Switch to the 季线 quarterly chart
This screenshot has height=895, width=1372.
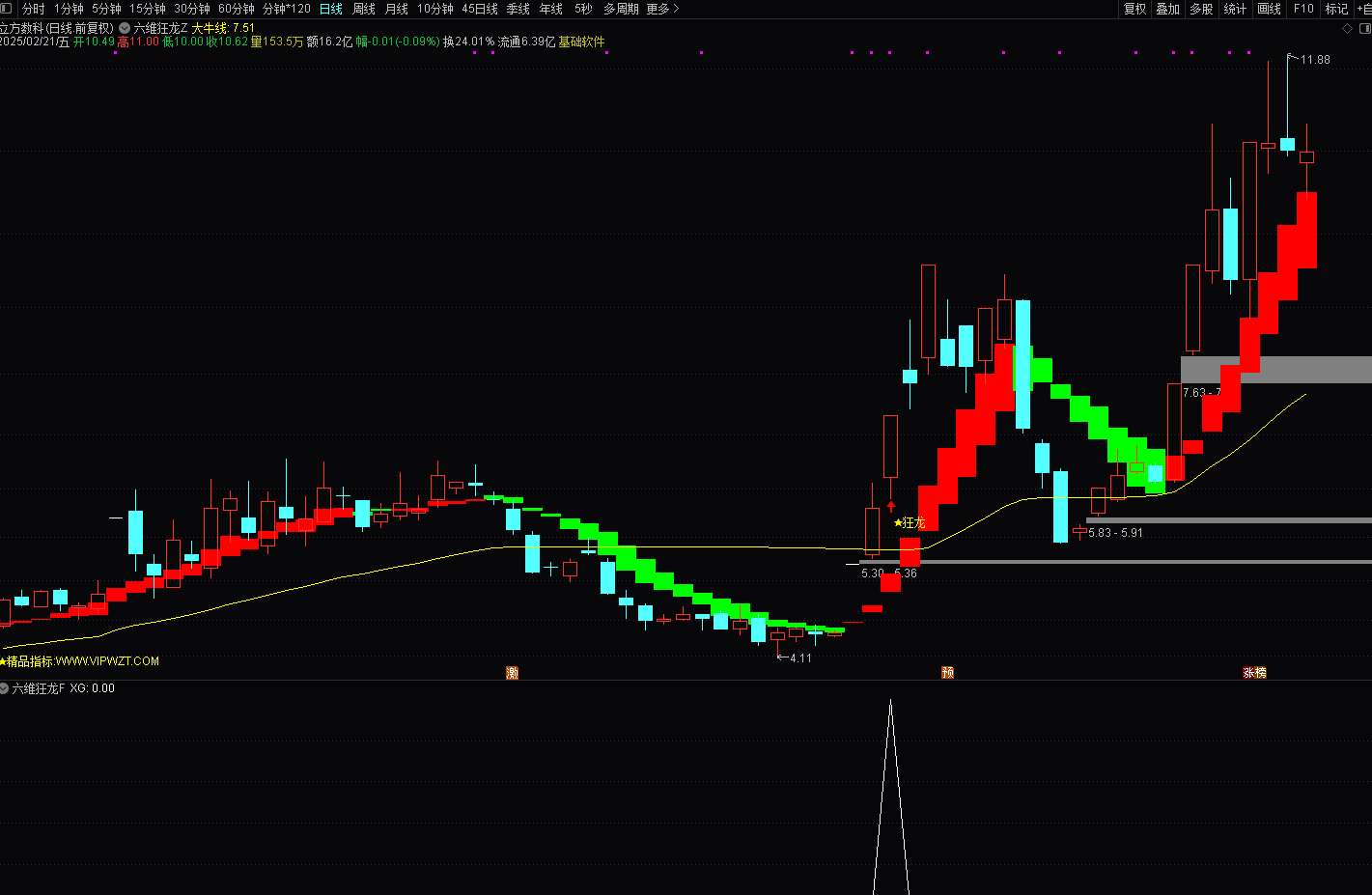pos(518,9)
